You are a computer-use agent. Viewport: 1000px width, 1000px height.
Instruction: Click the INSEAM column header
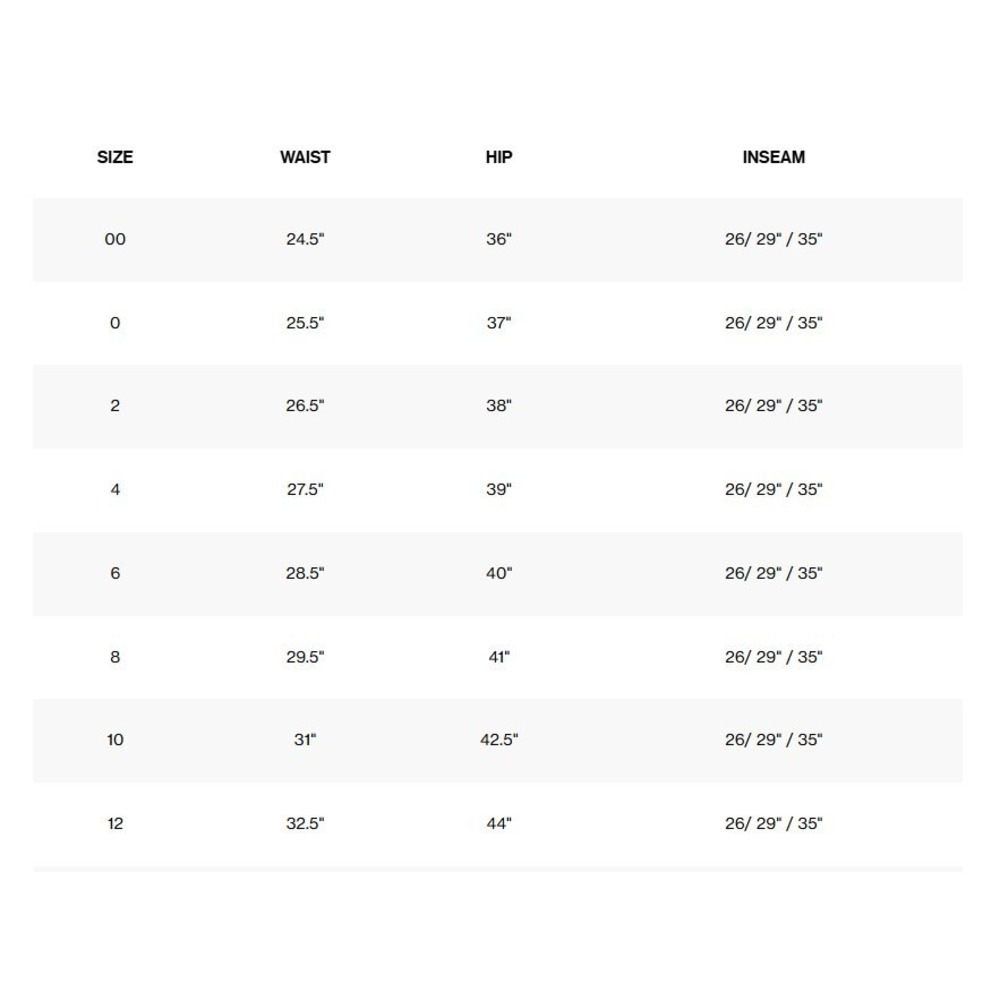pos(774,157)
